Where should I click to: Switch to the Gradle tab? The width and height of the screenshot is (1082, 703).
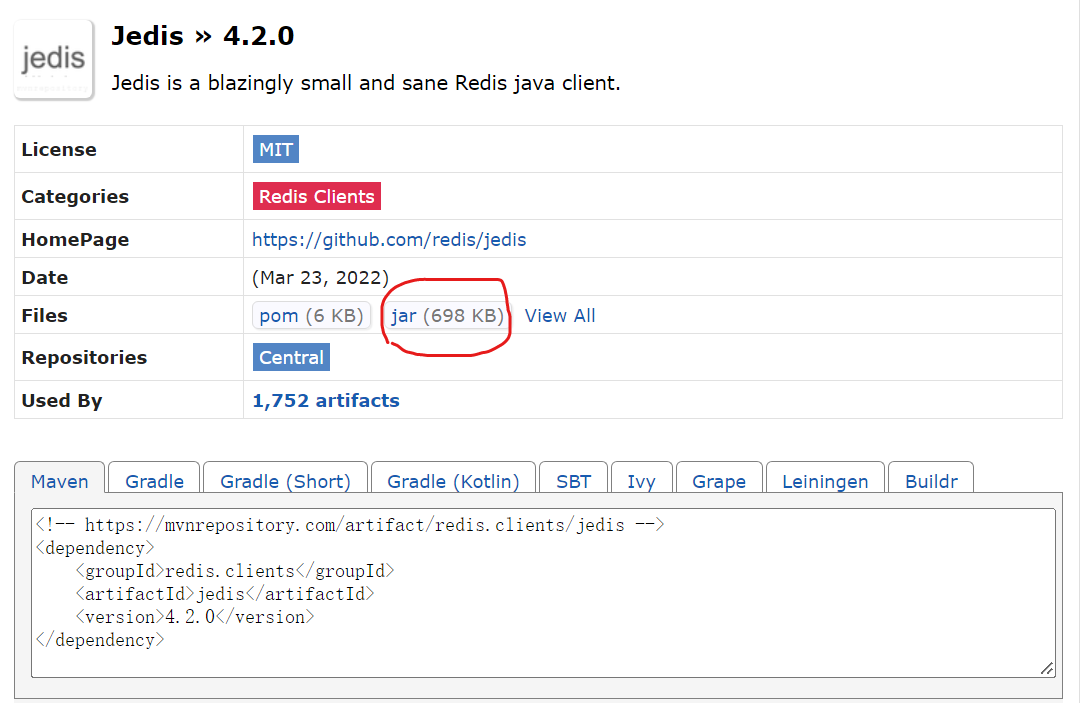pyautogui.click(x=153, y=481)
